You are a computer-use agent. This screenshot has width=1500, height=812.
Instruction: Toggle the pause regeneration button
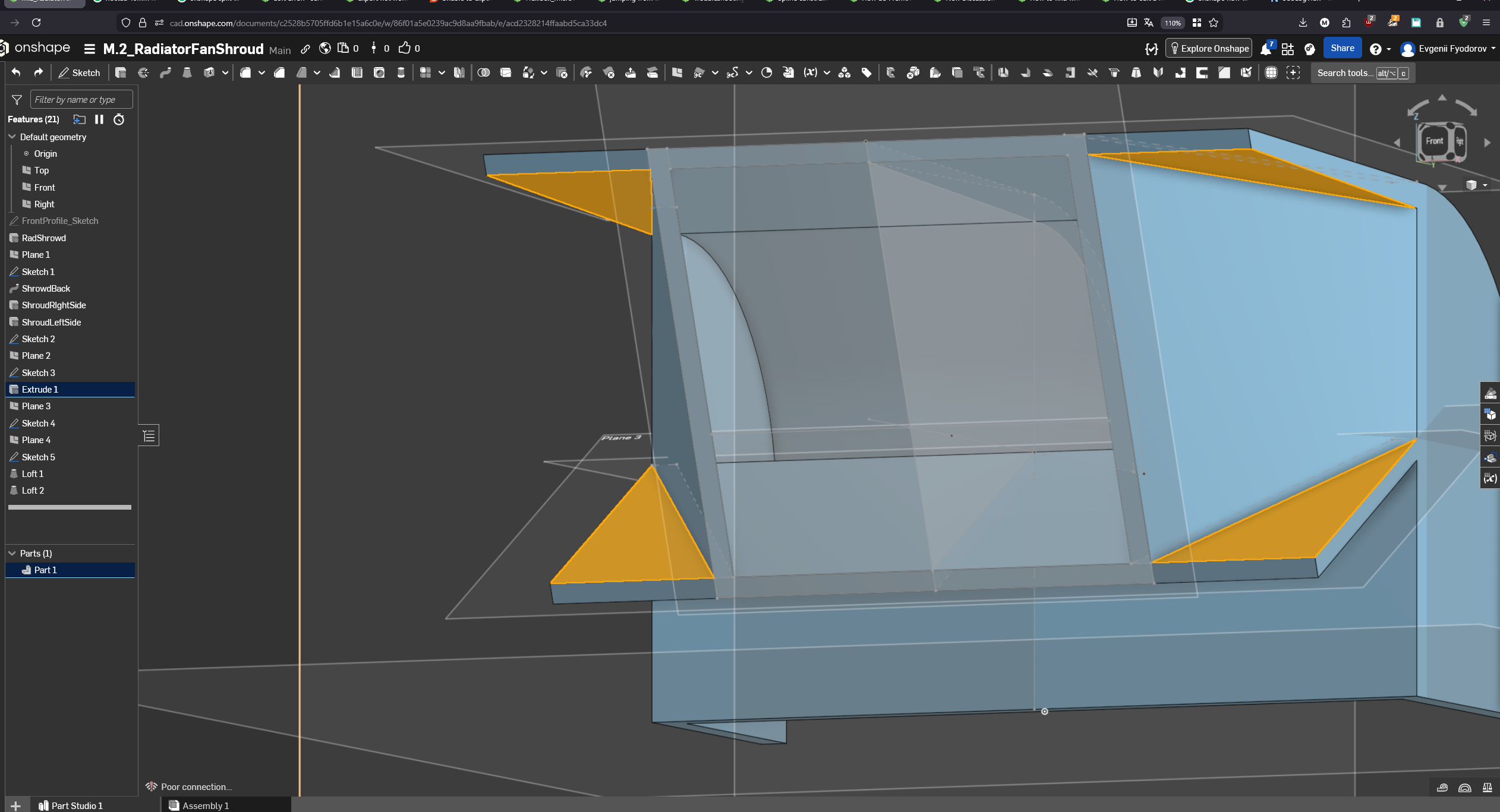(x=99, y=119)
